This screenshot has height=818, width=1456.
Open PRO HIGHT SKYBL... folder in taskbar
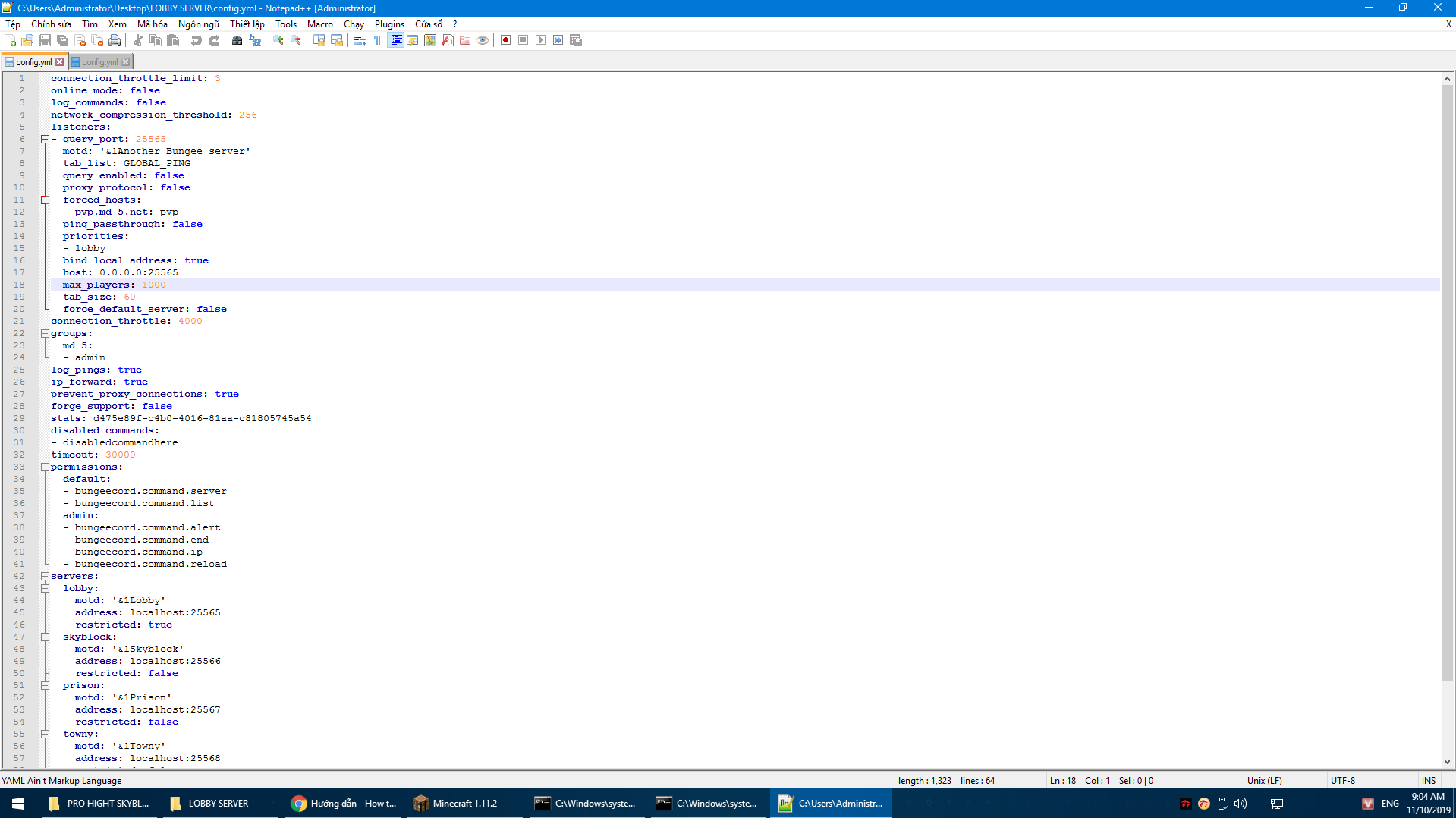(99, 803)
